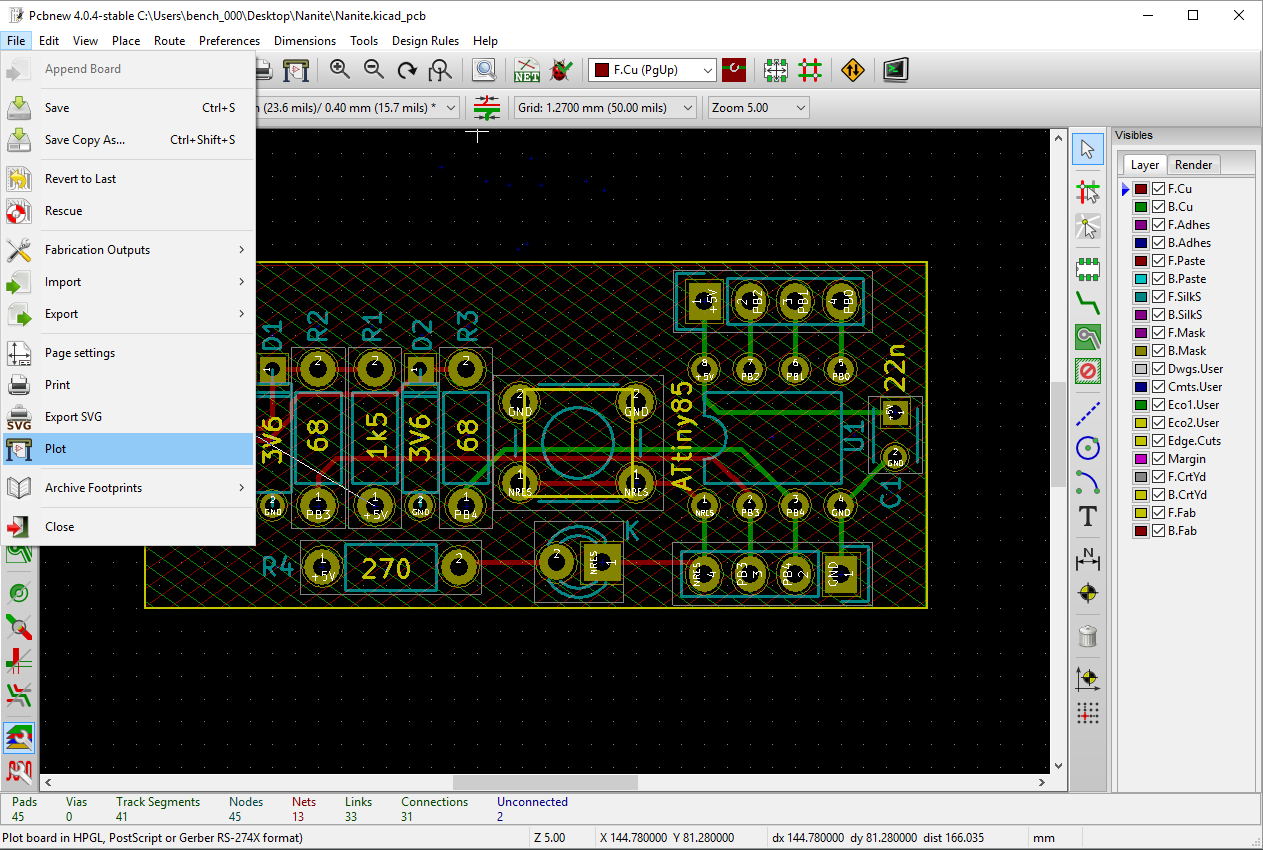
Task: Open Fabrication Outputs submenu
Action: 98,250
